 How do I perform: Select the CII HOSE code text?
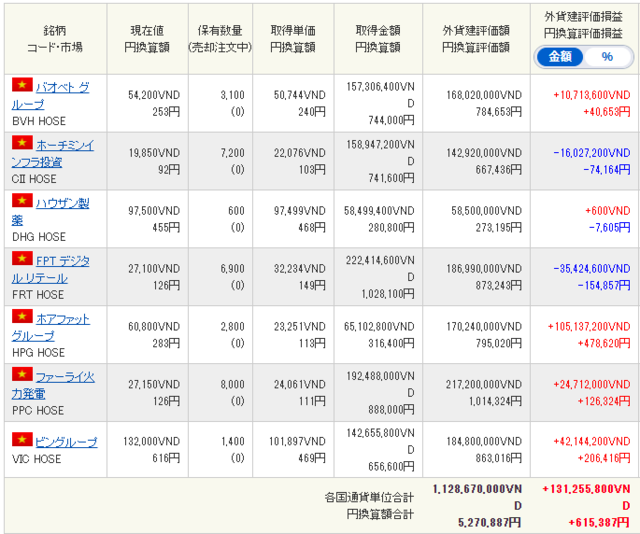point(34,179)
